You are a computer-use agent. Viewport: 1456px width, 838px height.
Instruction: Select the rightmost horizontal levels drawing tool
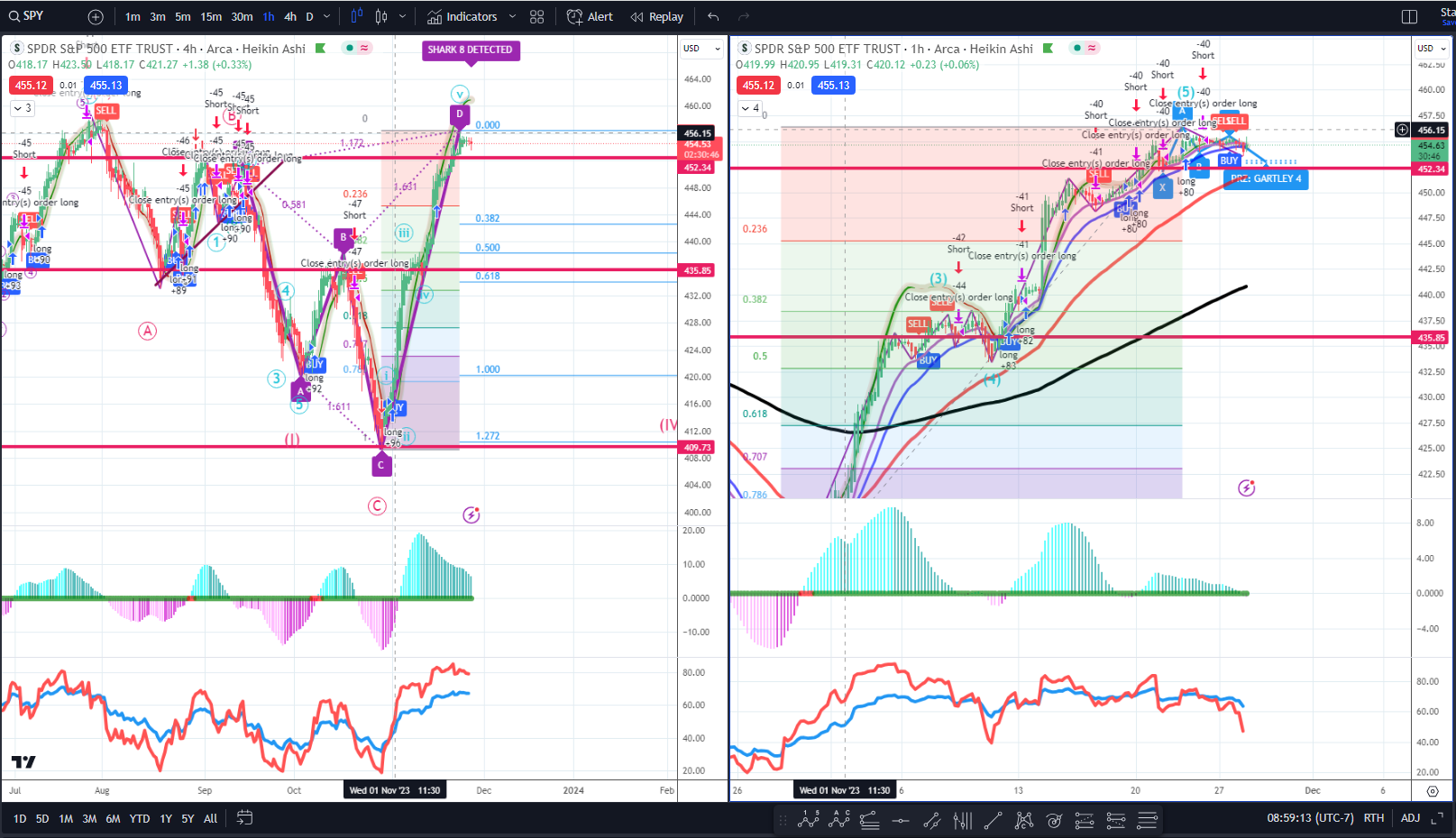[x=1147, y=820]
